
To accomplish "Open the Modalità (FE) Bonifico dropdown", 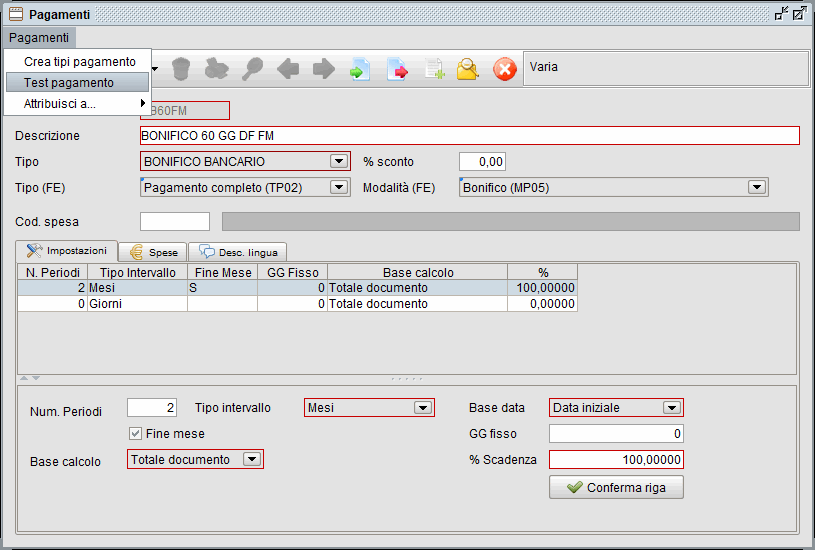I will pos(757,187).
